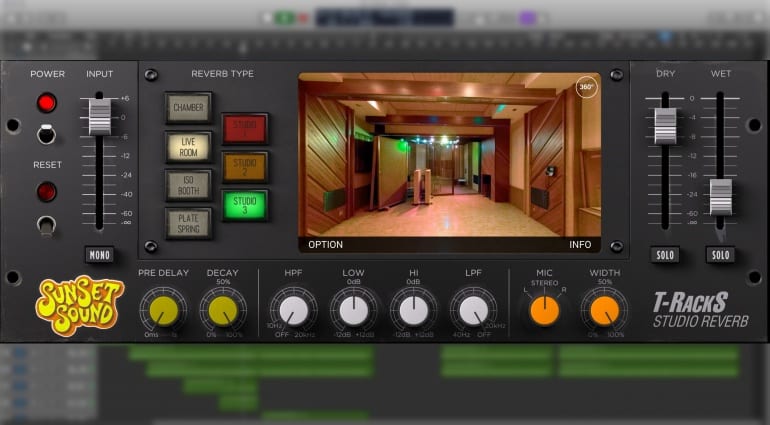The height and width of the screenshot is (425, 770).
Task: Click the DRY fader handle
Action: click(x=665, y=126)
